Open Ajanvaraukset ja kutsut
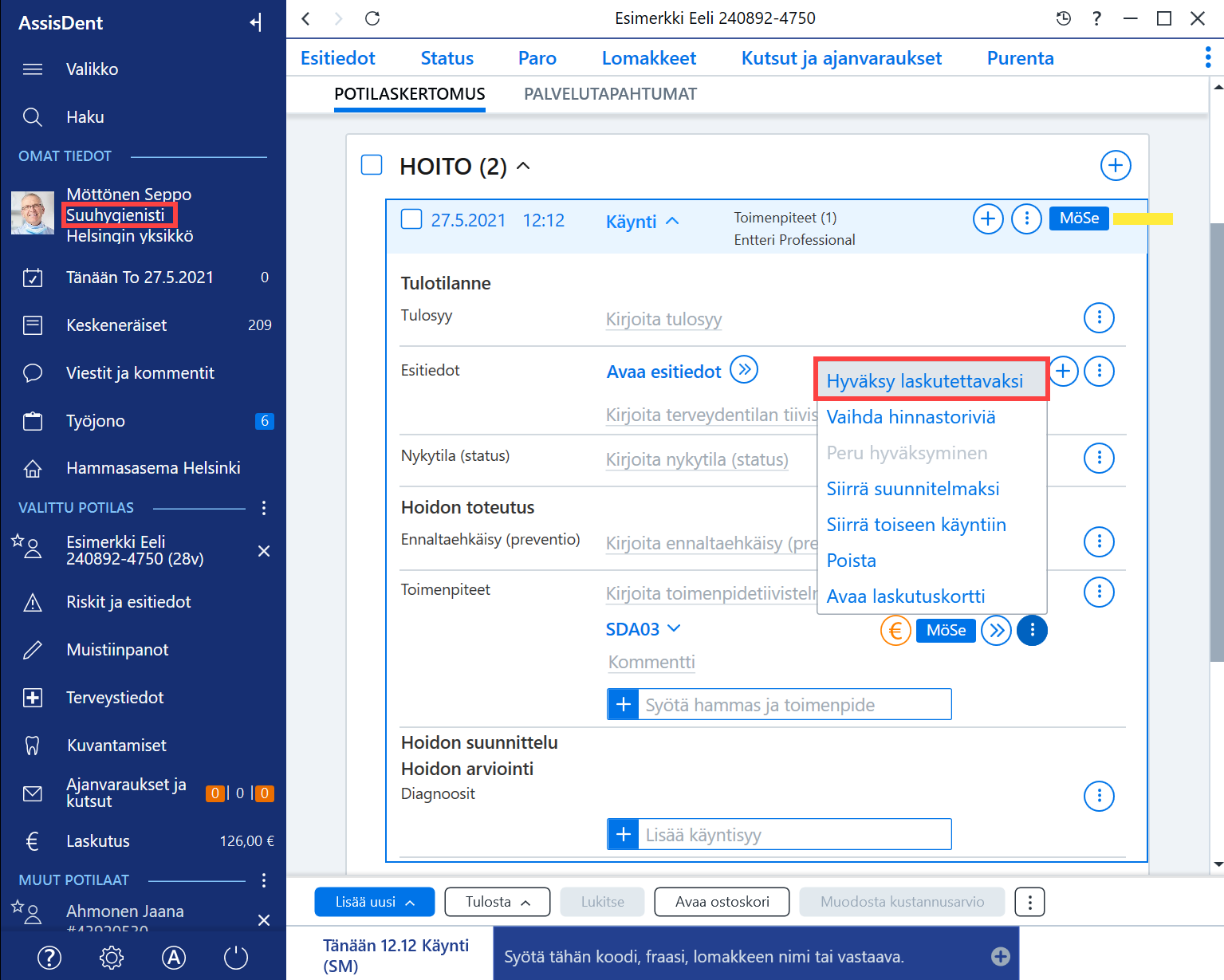1224x980 pixels. tap(126, 793)
